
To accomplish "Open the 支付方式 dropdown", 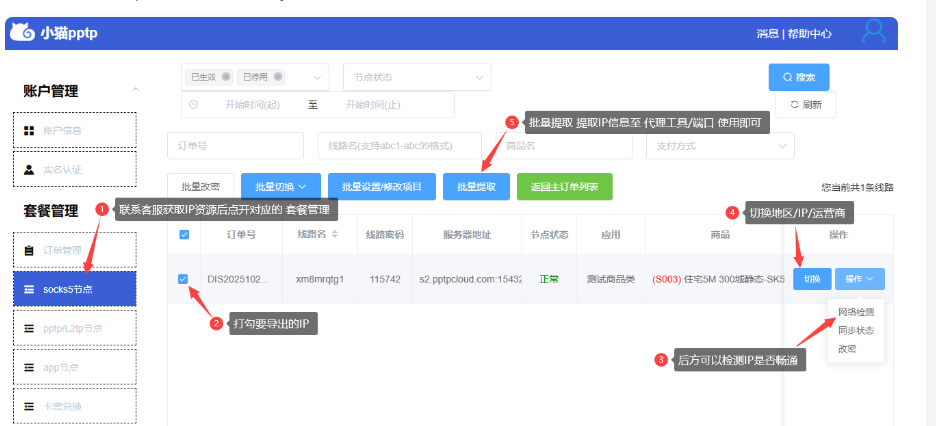I will pos(720,146).
